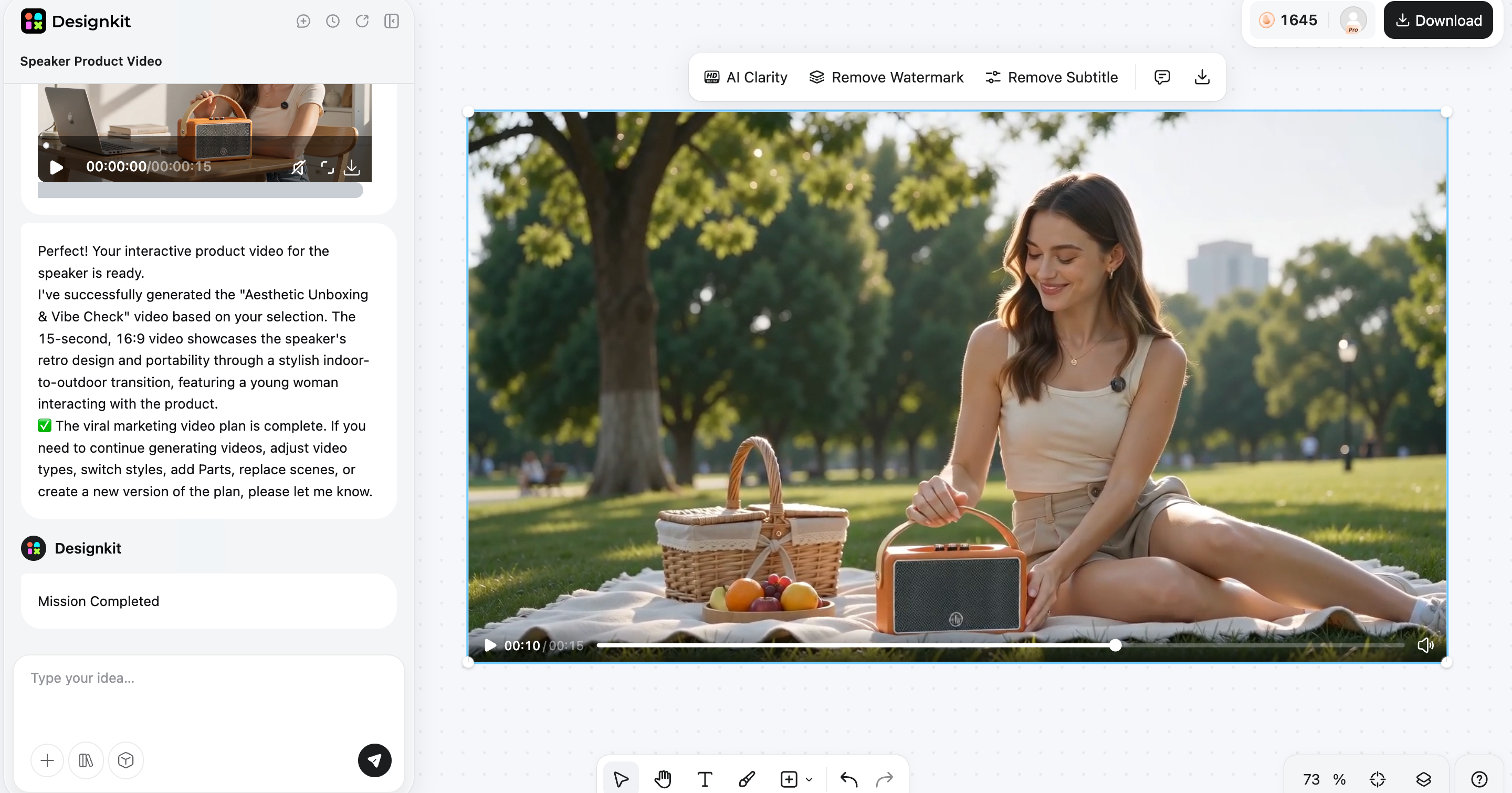Click the Designkit avatar in chat message

pyautogui.click(x=34, y=548)
